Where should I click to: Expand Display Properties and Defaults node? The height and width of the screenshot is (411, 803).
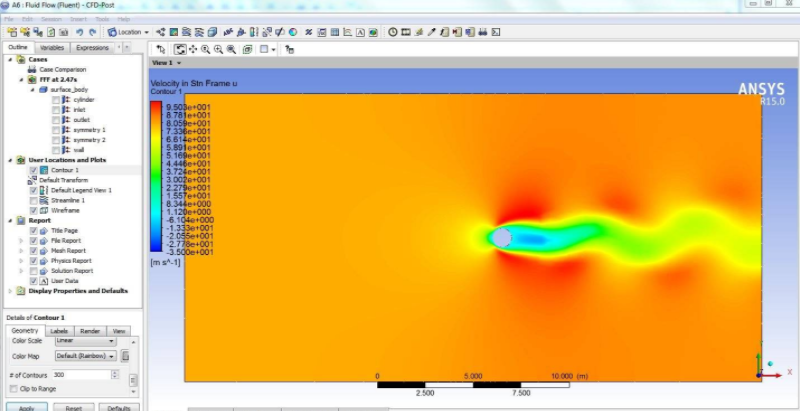(x=9, y=291)
